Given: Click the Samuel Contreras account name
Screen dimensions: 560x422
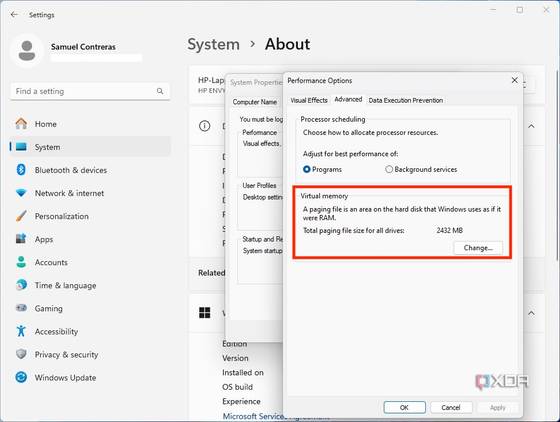Looking at the screenshot, I should click(x=83, y=47).
